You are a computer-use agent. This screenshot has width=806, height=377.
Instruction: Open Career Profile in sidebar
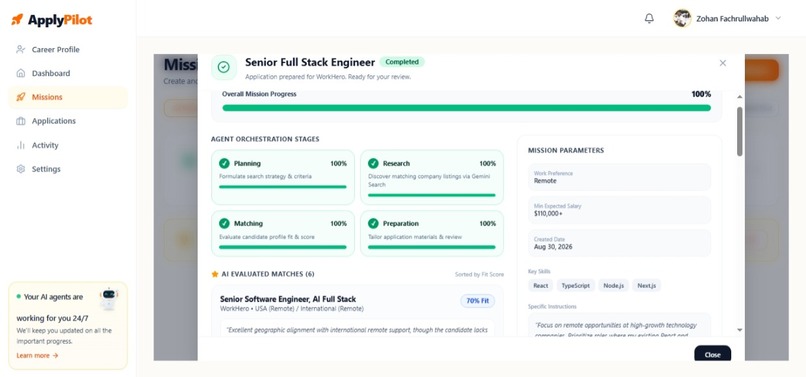tap(67, 49)
